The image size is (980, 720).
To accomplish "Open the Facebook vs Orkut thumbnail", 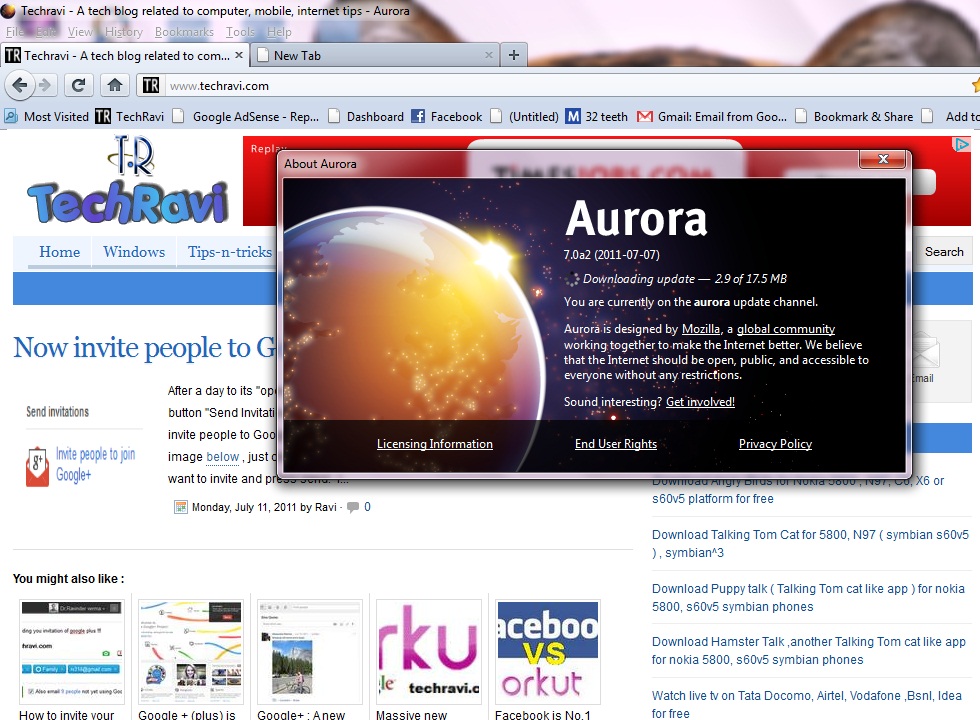I will (x=548, y=652).
